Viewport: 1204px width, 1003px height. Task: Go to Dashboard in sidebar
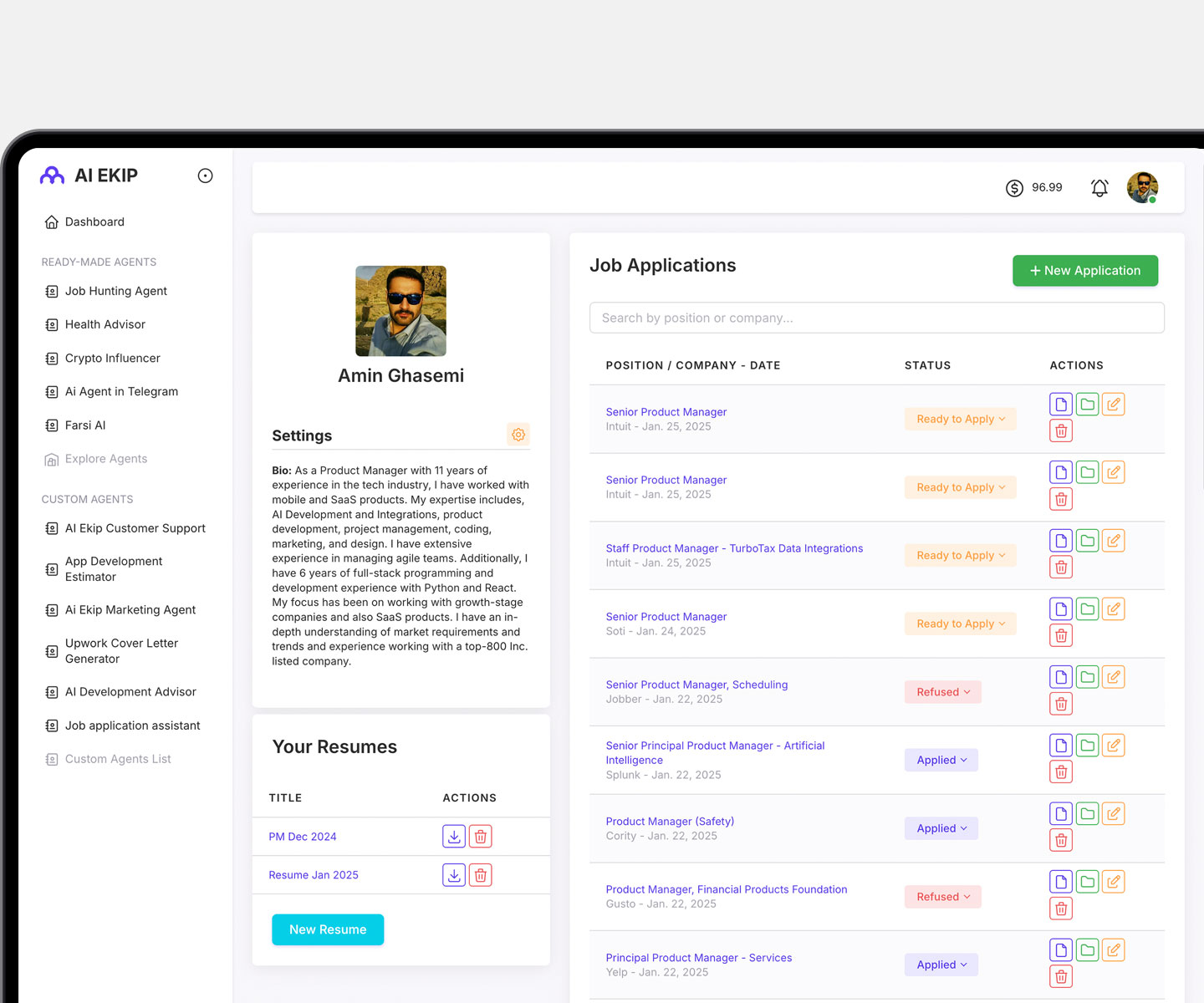coord(94,221)
